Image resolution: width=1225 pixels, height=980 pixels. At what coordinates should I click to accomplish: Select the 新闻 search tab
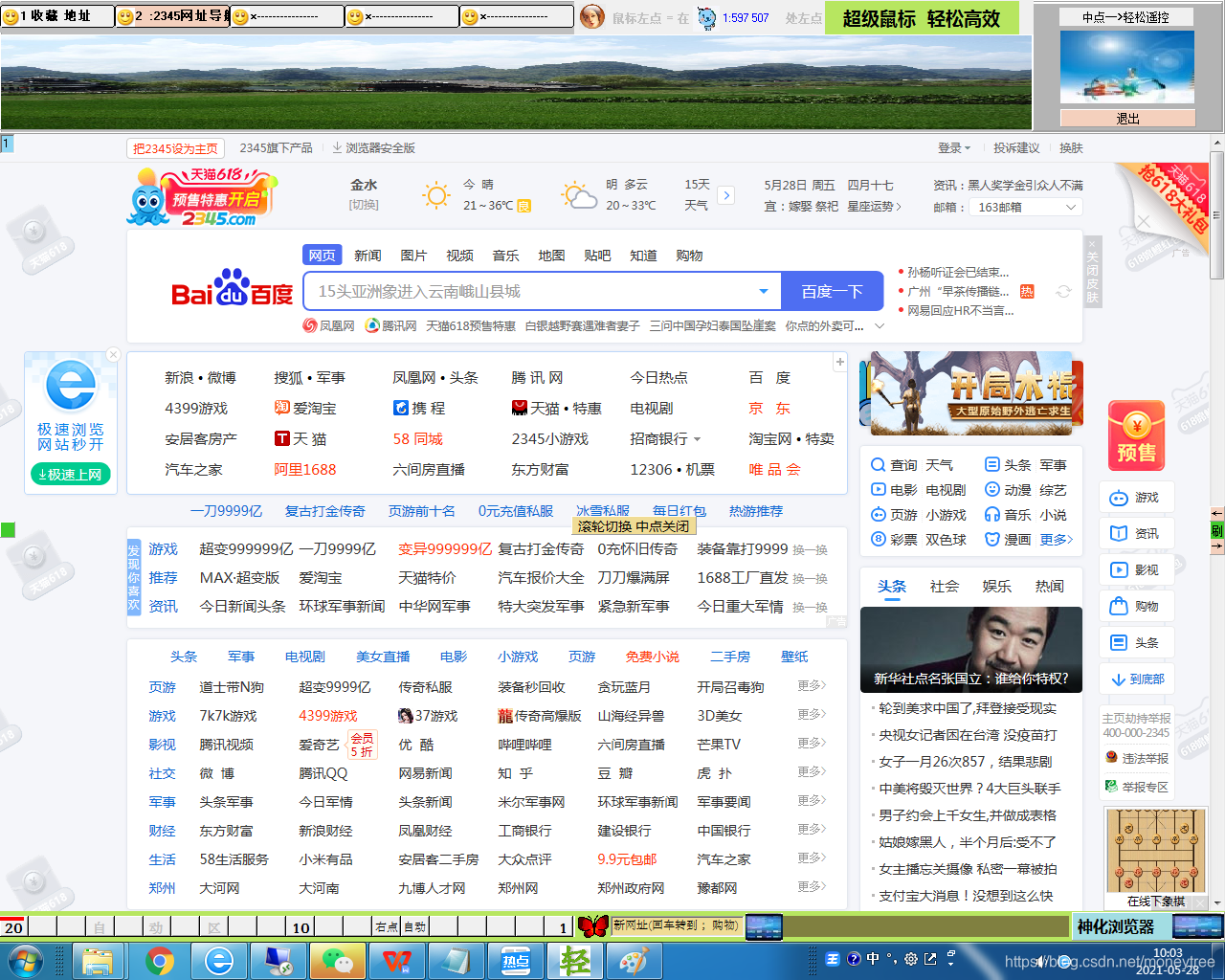pos(367,256)
